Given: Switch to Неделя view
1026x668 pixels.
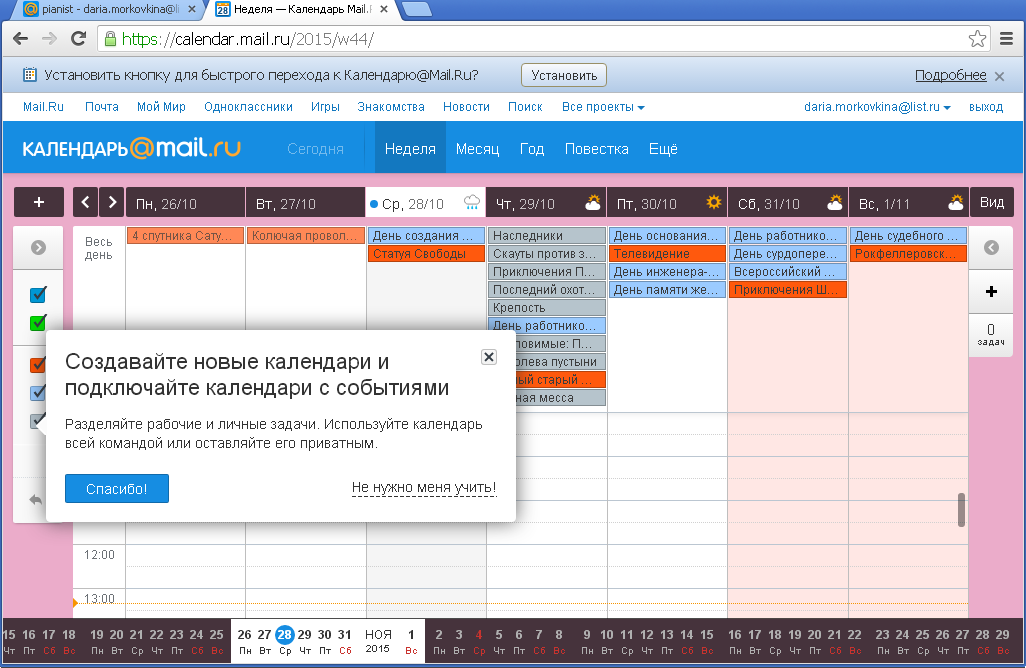Looking at the screenshot, I should tap(410, 149).
